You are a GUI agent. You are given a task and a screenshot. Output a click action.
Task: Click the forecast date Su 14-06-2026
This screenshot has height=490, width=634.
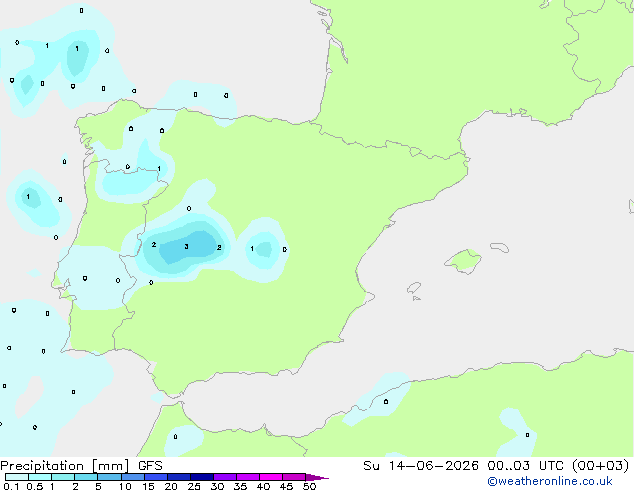tap(421, 466)
